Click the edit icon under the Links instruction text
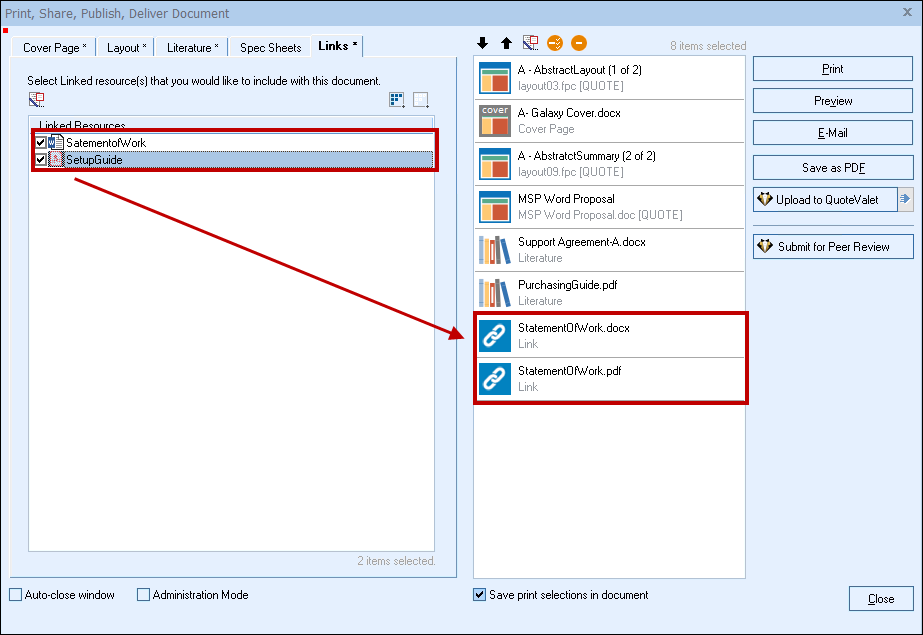Image resolution: width=923 pixels, height=635 pixels. coord(36,99)
